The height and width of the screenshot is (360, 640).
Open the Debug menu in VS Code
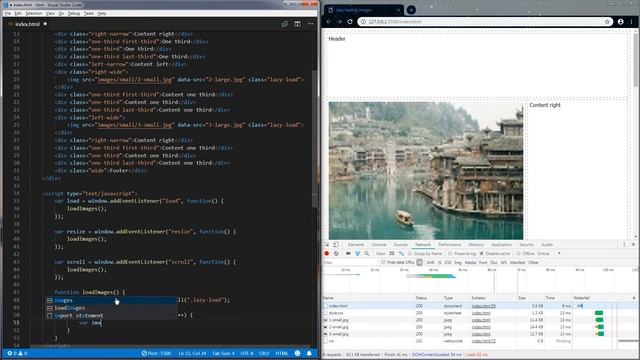click(x=74, y=13)
